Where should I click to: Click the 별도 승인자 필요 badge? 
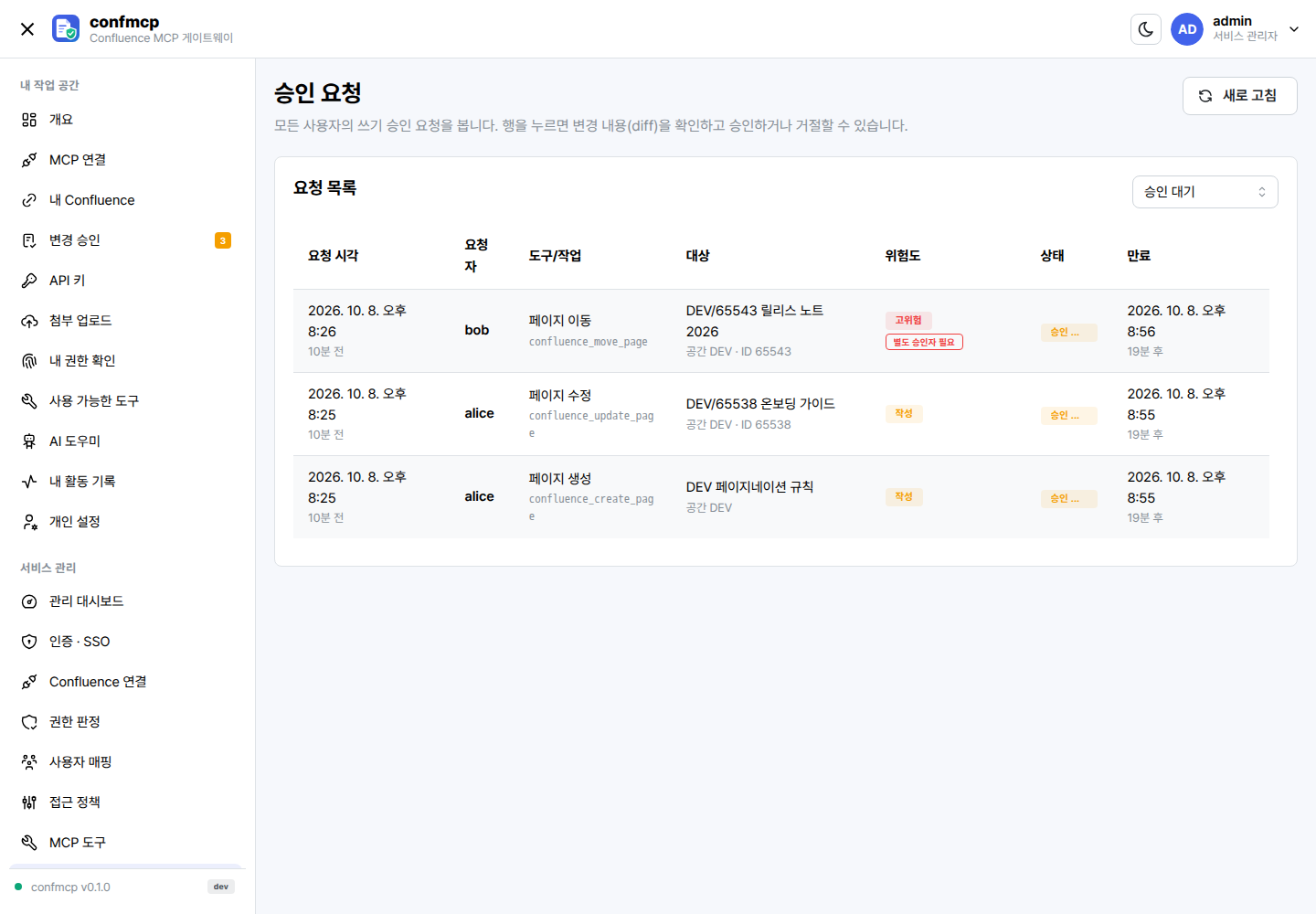924,342
